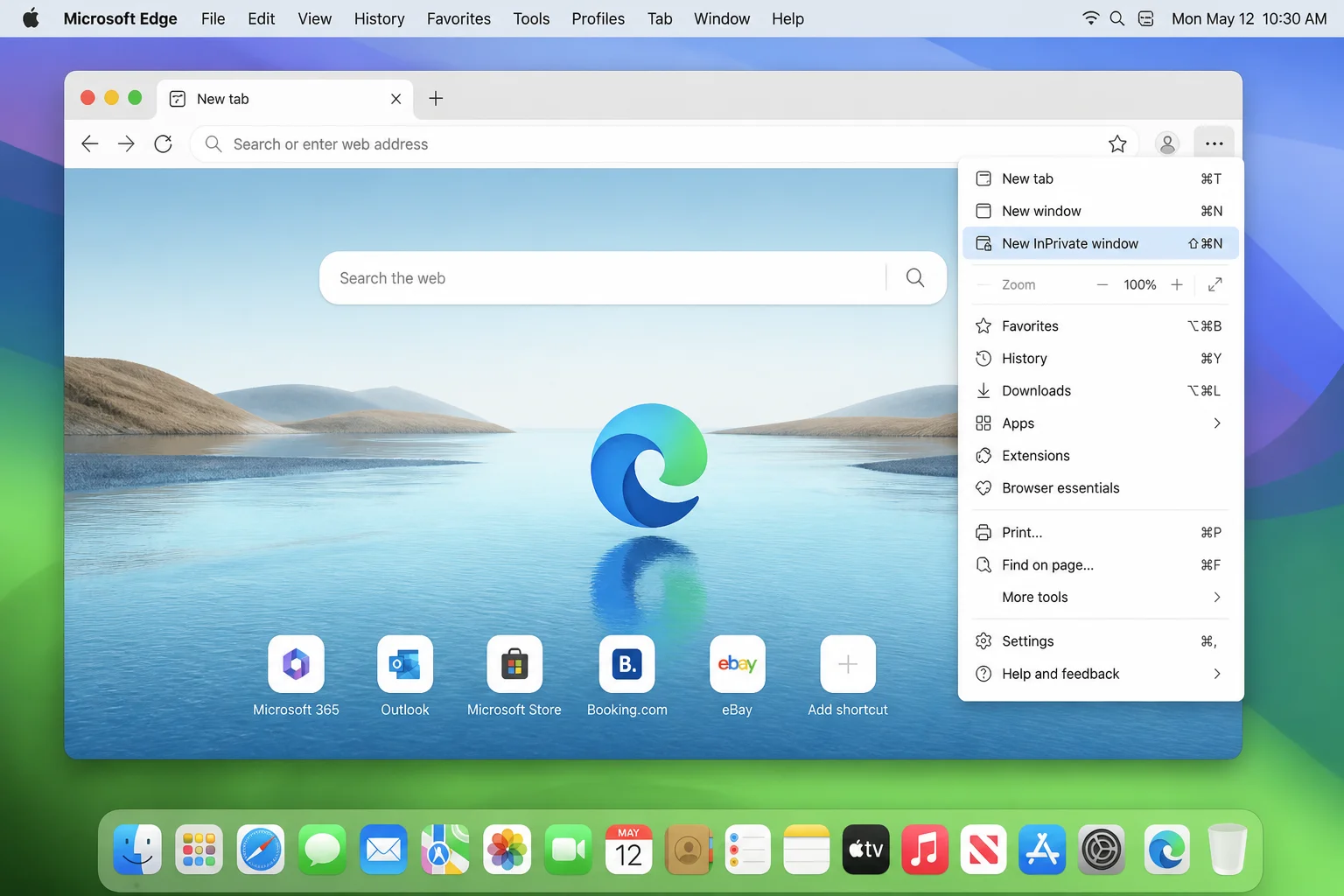Increase zoom with the plus button

[x=1177, y=284]
